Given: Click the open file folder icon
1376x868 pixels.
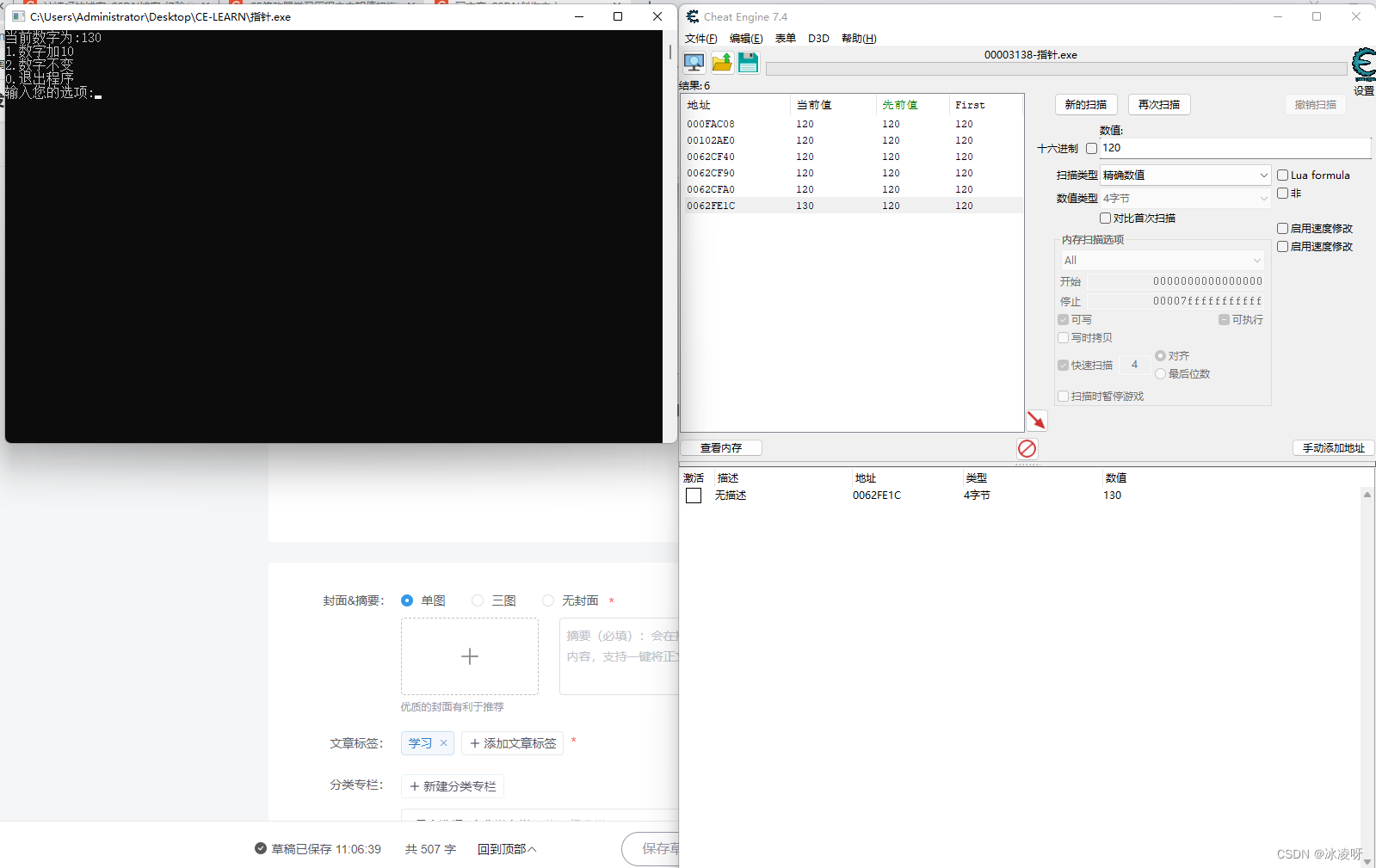Looking at the screenshot, I should coord(722,62).
